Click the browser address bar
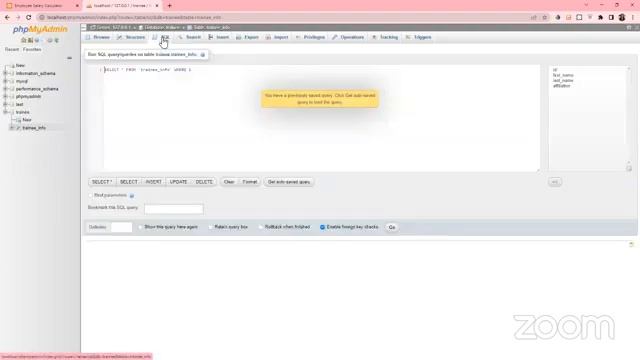This screenshot has height=360, width=640. [x=286, y=18]
